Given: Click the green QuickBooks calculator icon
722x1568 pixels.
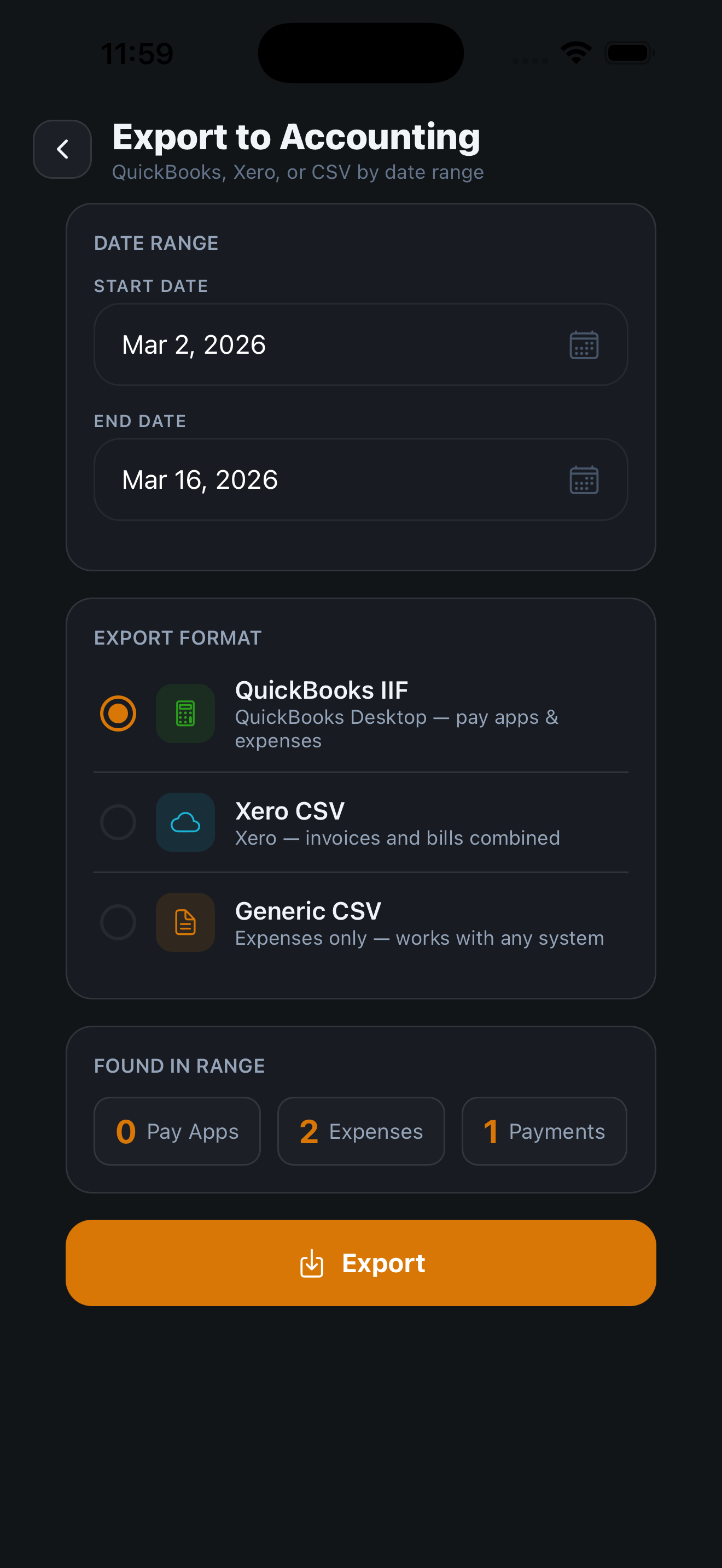Looking at the screenshot, I should [x=185, y=713].
